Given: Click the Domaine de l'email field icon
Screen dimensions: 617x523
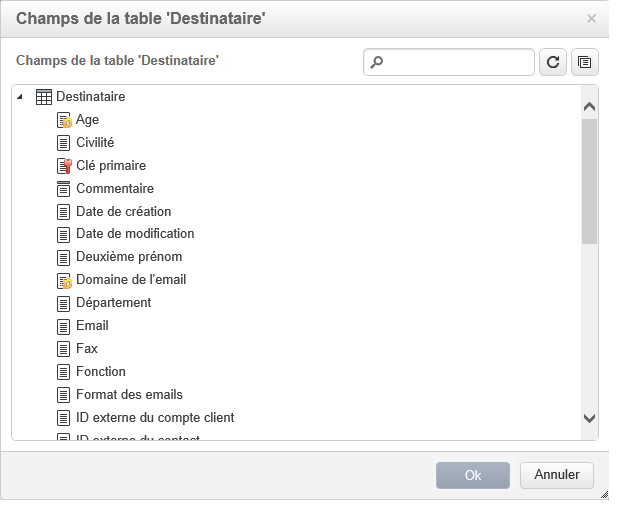Looking at the screenshot, I should [x=64, y=280].
